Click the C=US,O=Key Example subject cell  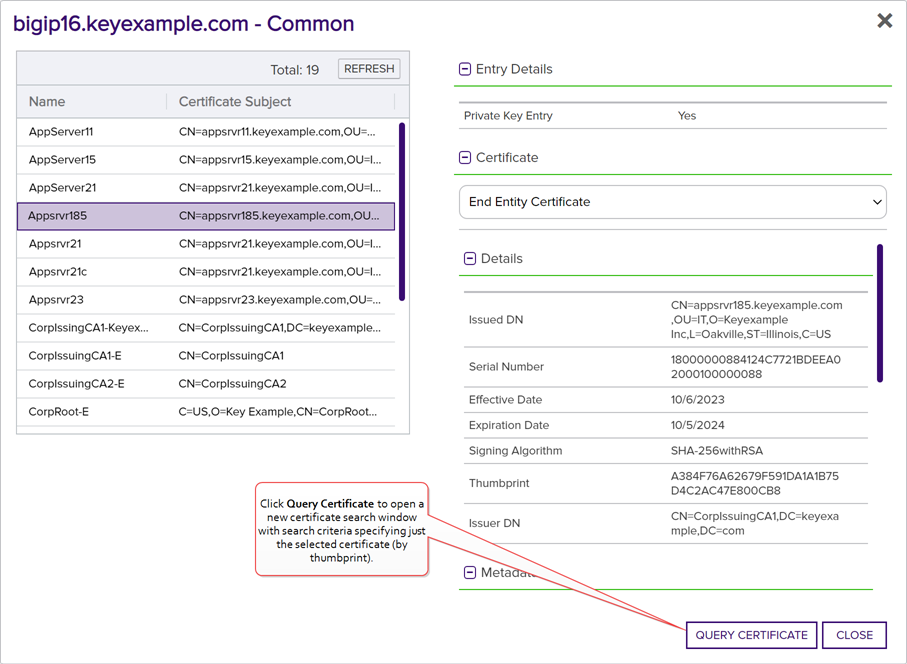(278, 412)
